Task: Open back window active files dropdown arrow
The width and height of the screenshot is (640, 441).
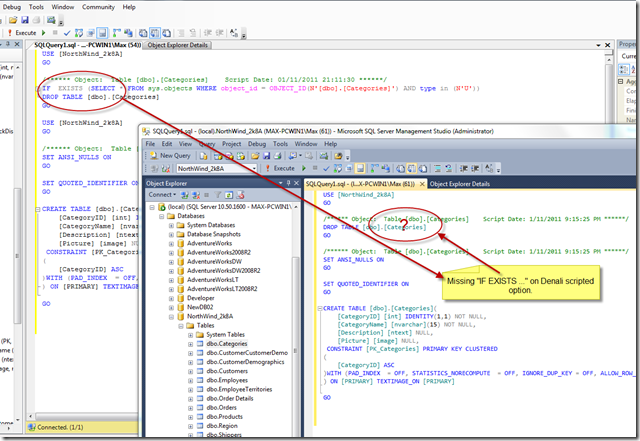Action: tap(598, 45)
